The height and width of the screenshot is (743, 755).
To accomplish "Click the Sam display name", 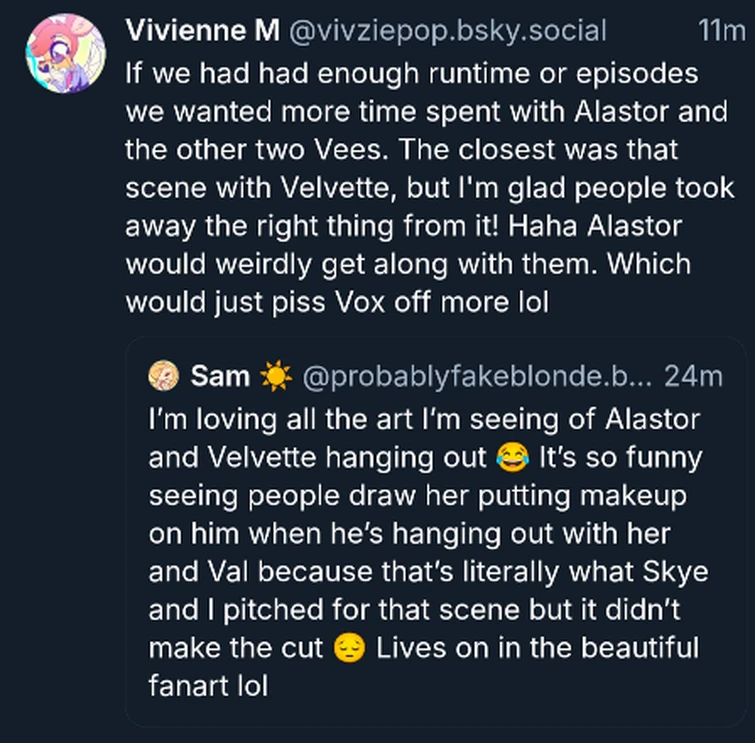I will pyautogui.click(x=213, y=377).
